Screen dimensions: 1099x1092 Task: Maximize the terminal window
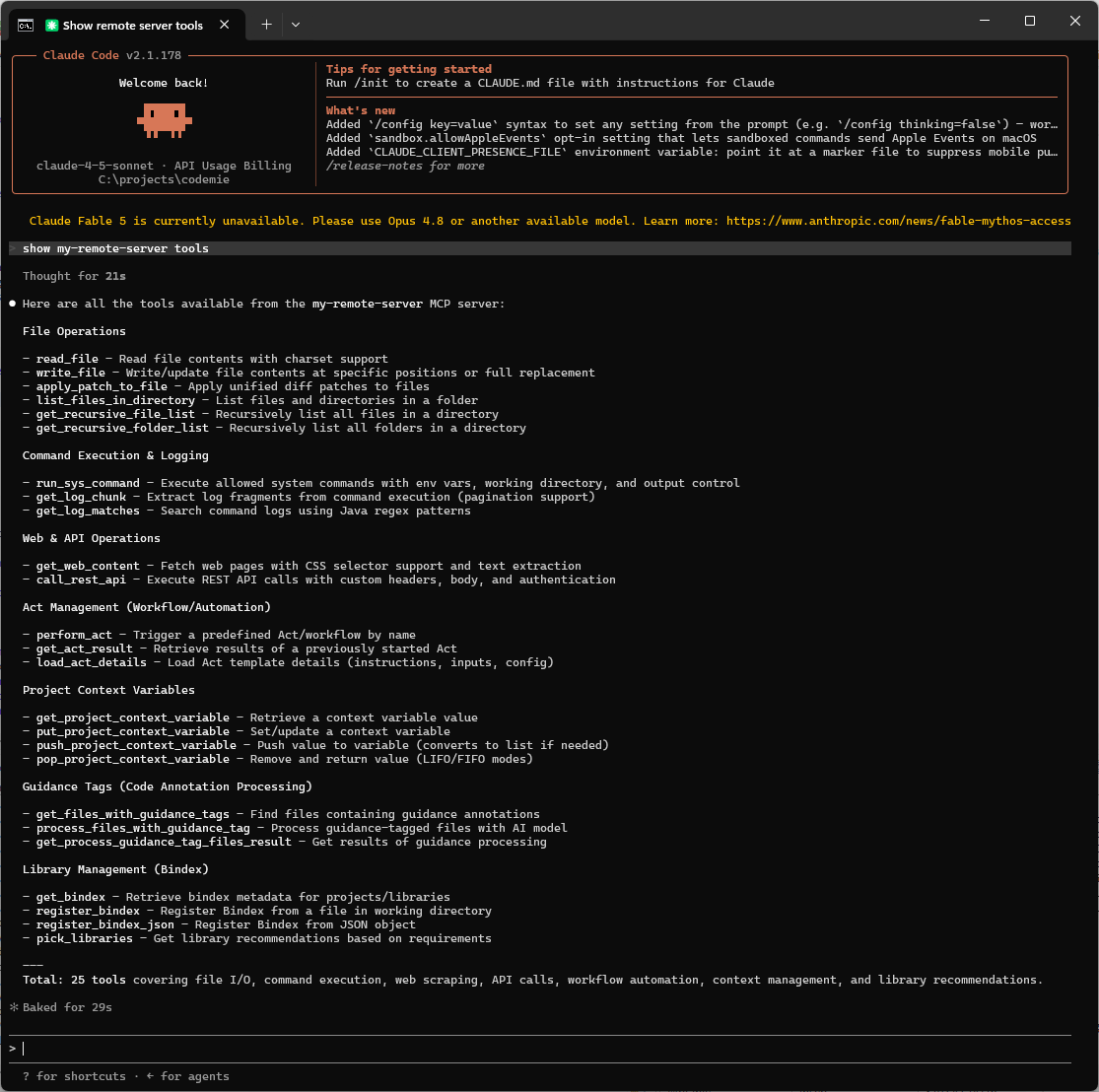[1030, 21]
